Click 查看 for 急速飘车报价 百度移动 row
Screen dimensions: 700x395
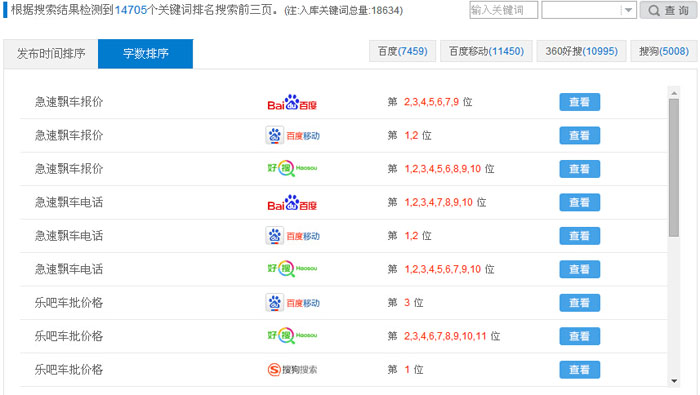(x=579, y=136)
